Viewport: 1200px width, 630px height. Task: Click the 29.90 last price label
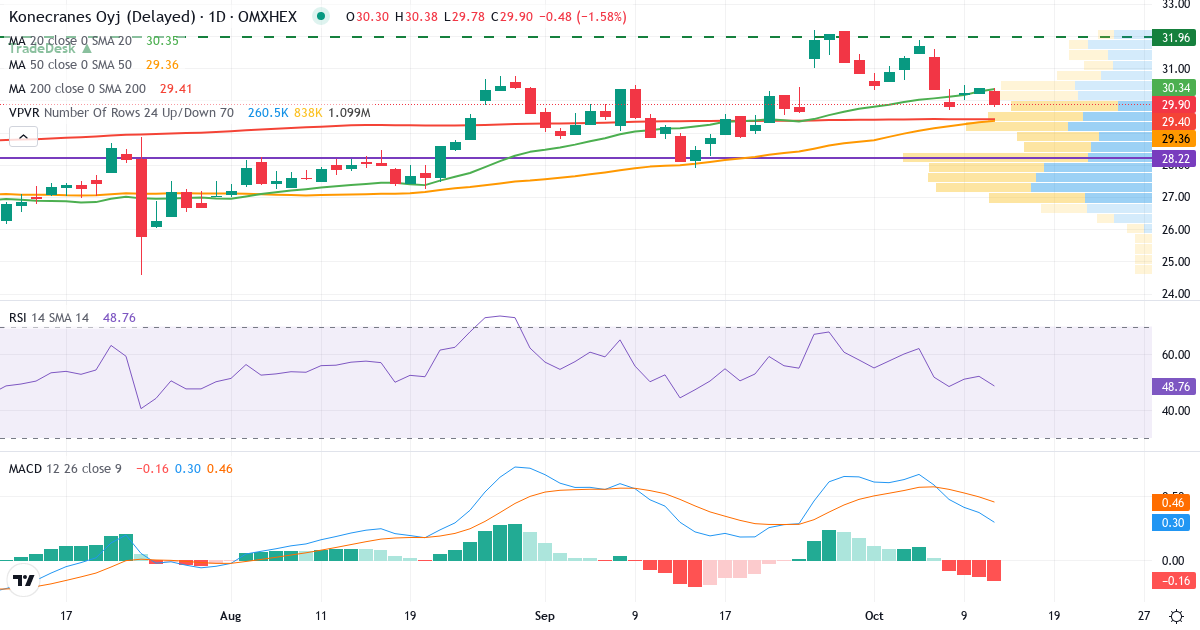[x=1176, y=104]
